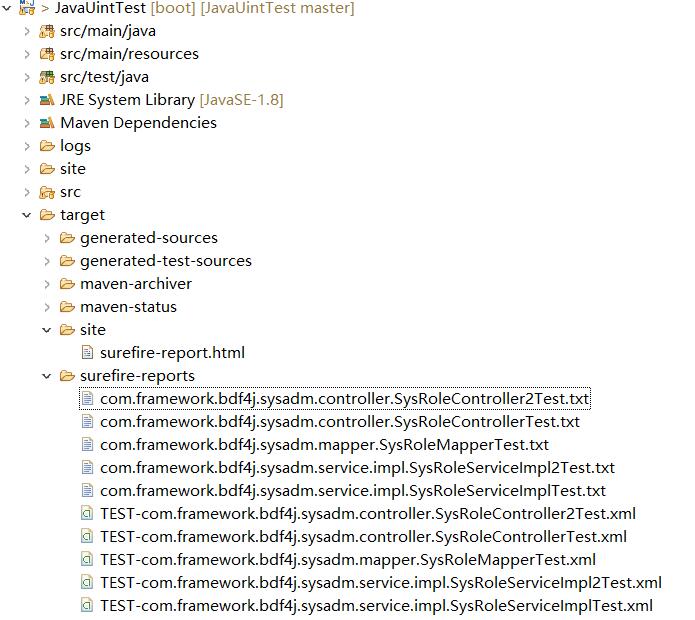Click the SysRoleMapperTest.txt file icon
The width and height of the screenshot is (695, 620).
coord(87,445)
